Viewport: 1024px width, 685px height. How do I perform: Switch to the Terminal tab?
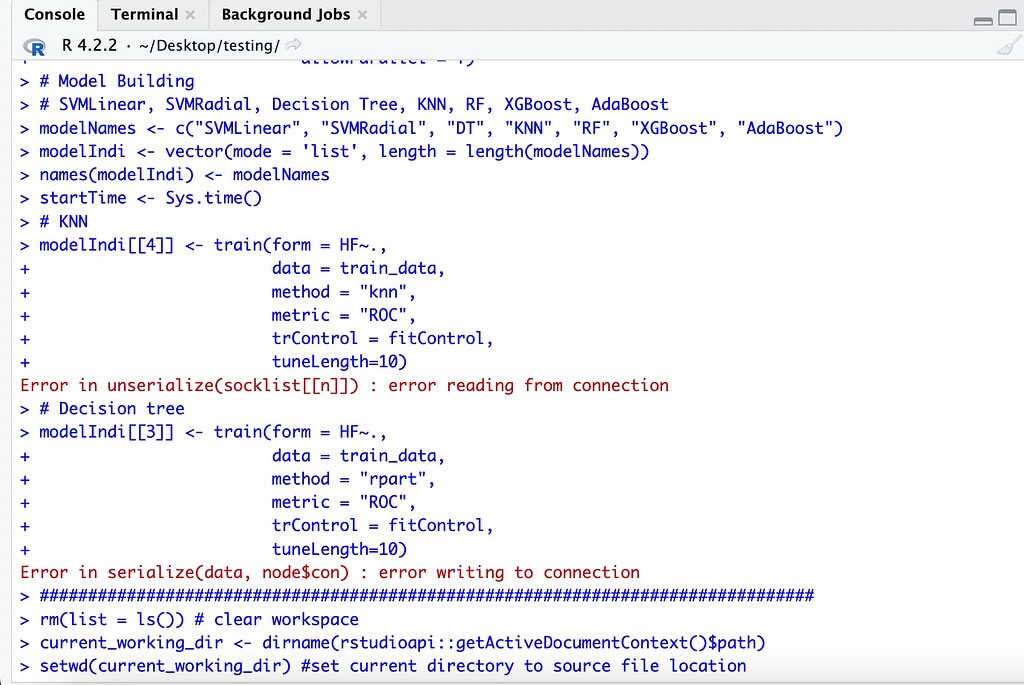pos(145,14)
